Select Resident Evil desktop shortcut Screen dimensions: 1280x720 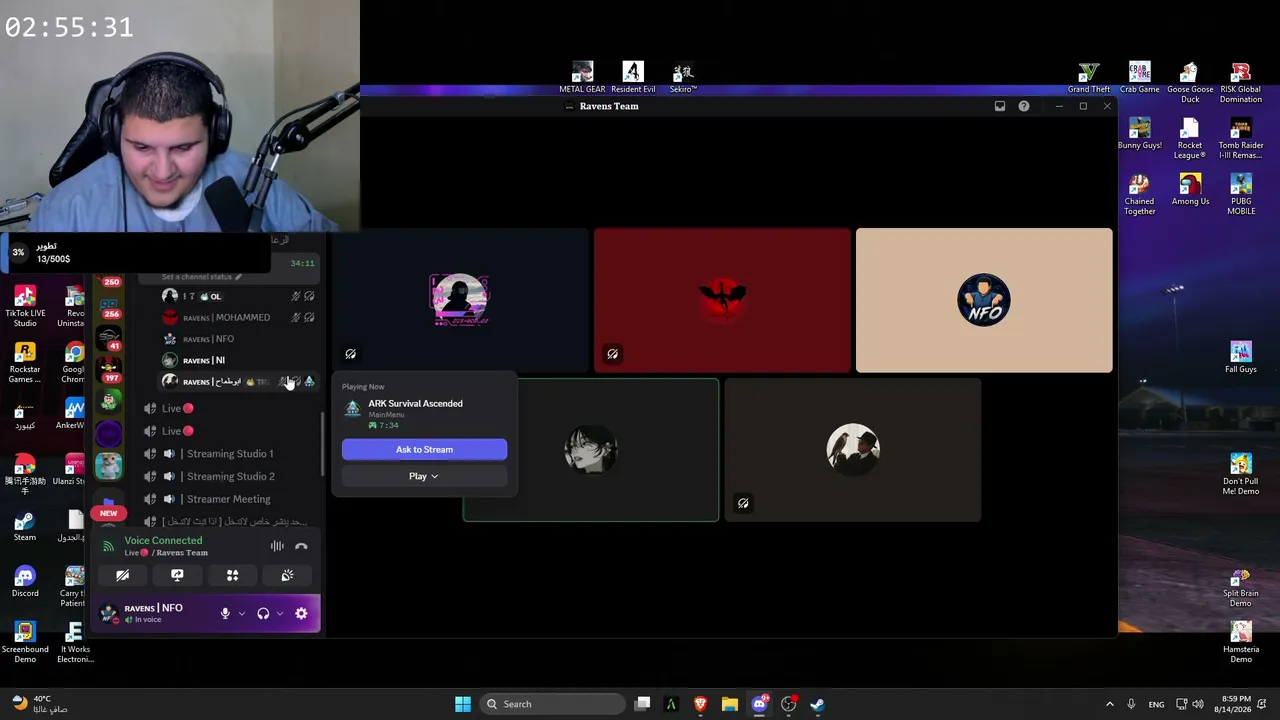tap(633, 78)
